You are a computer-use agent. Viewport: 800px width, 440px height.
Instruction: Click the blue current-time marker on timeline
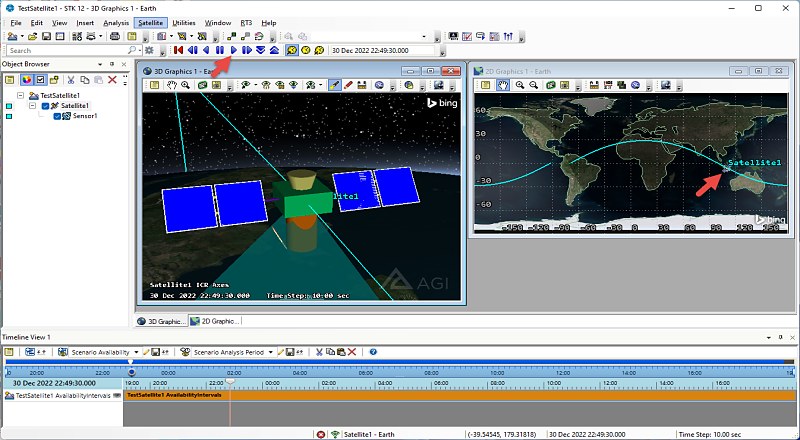[x=131, y=373]
